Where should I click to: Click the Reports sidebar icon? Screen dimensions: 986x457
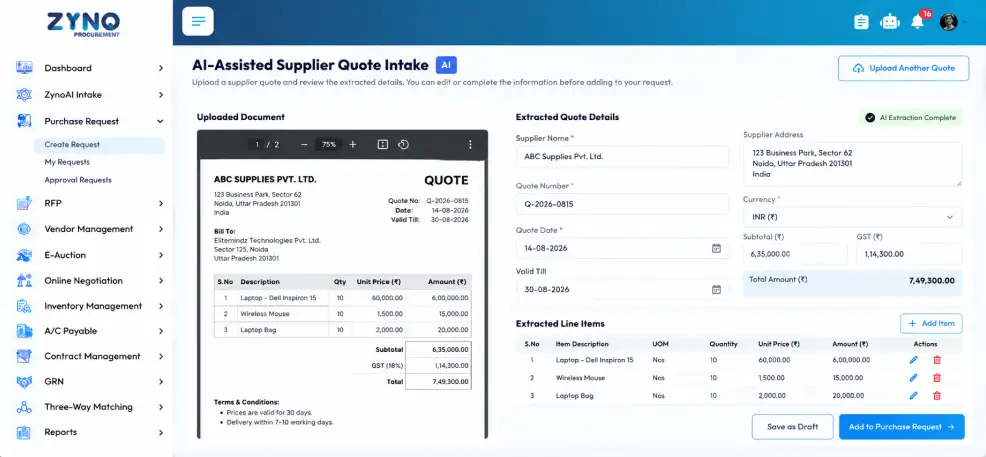click(24, 432)
